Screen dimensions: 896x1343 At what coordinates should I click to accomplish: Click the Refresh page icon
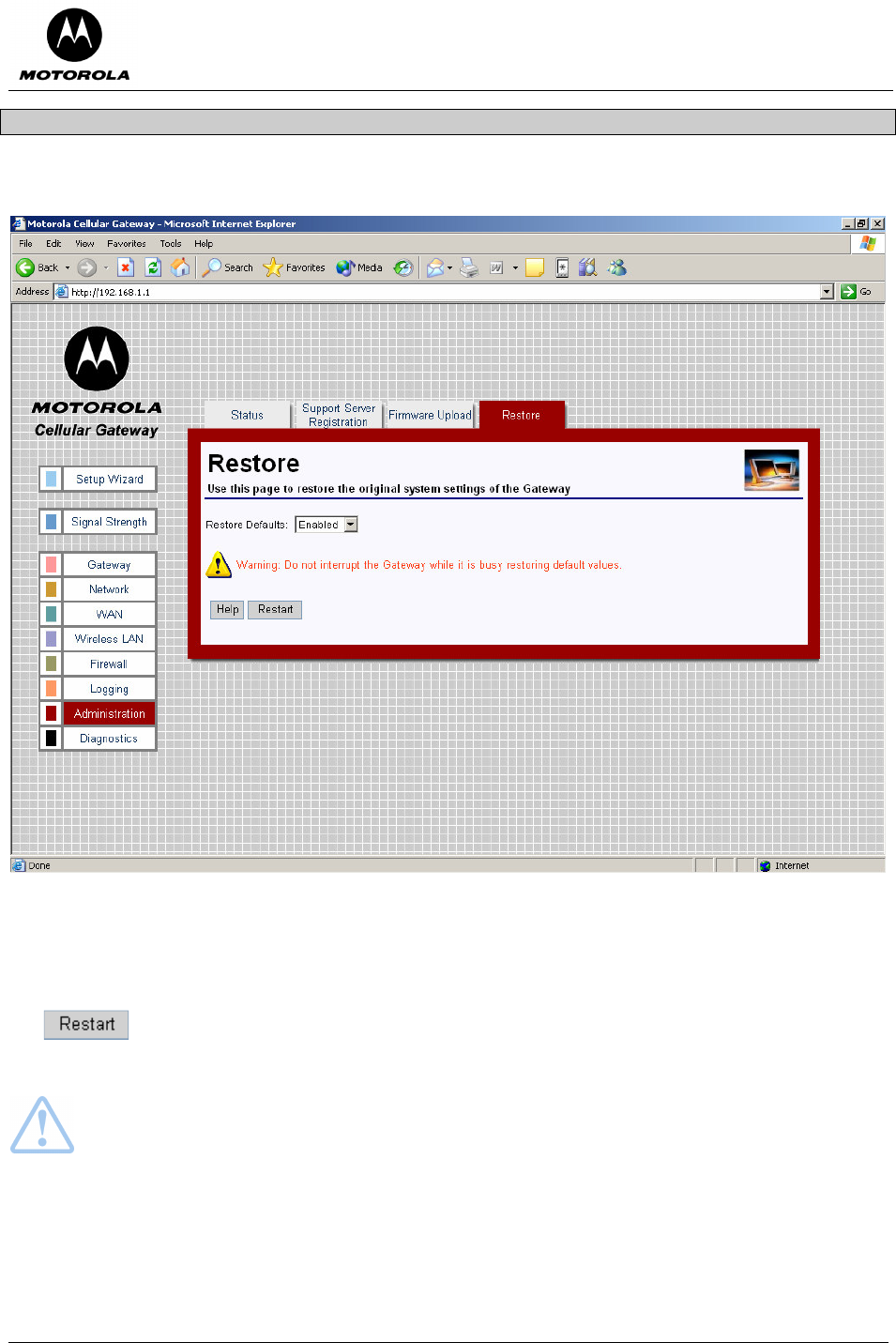pos(153,267)
